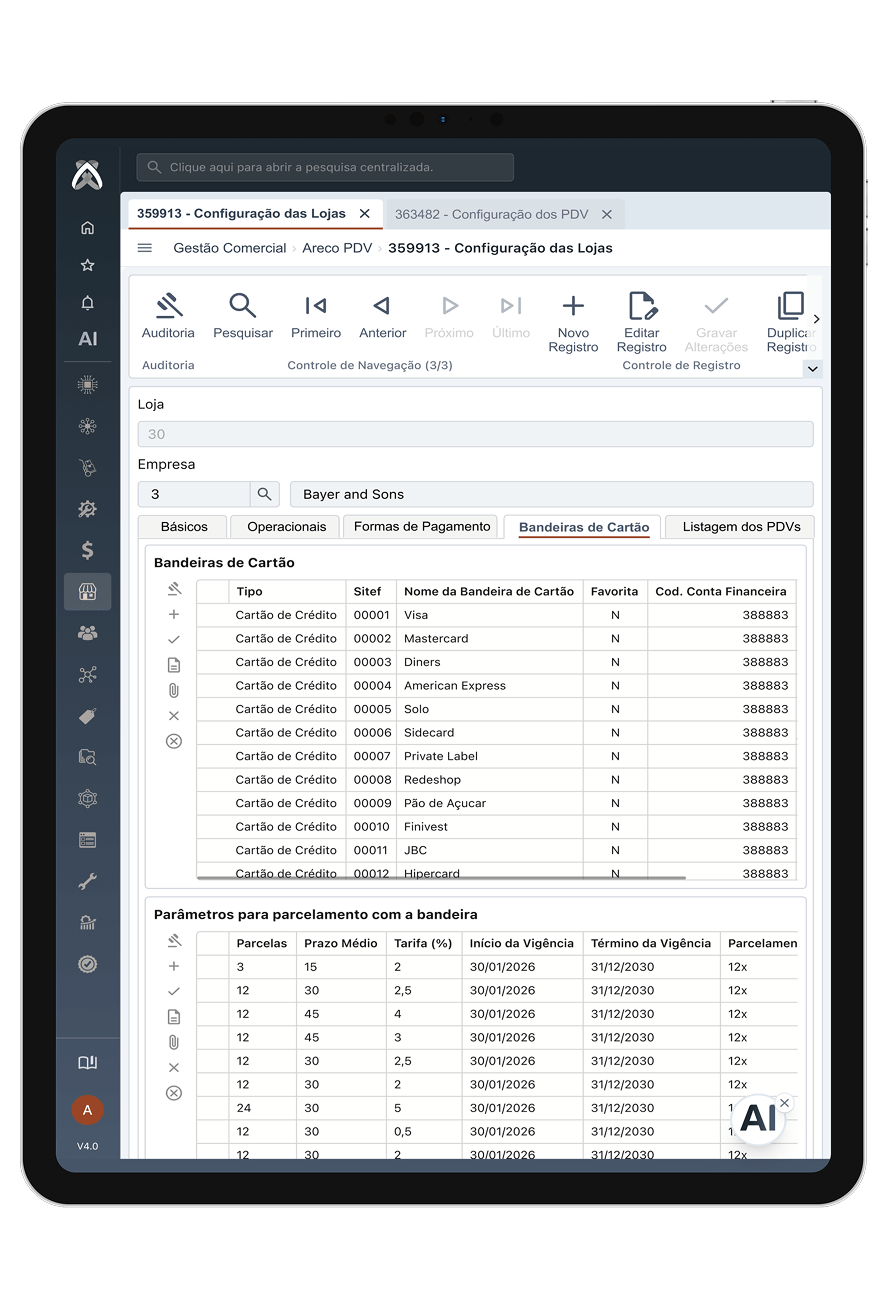
Task: Open the dollar sign financial module
Action: coord(87,550)
